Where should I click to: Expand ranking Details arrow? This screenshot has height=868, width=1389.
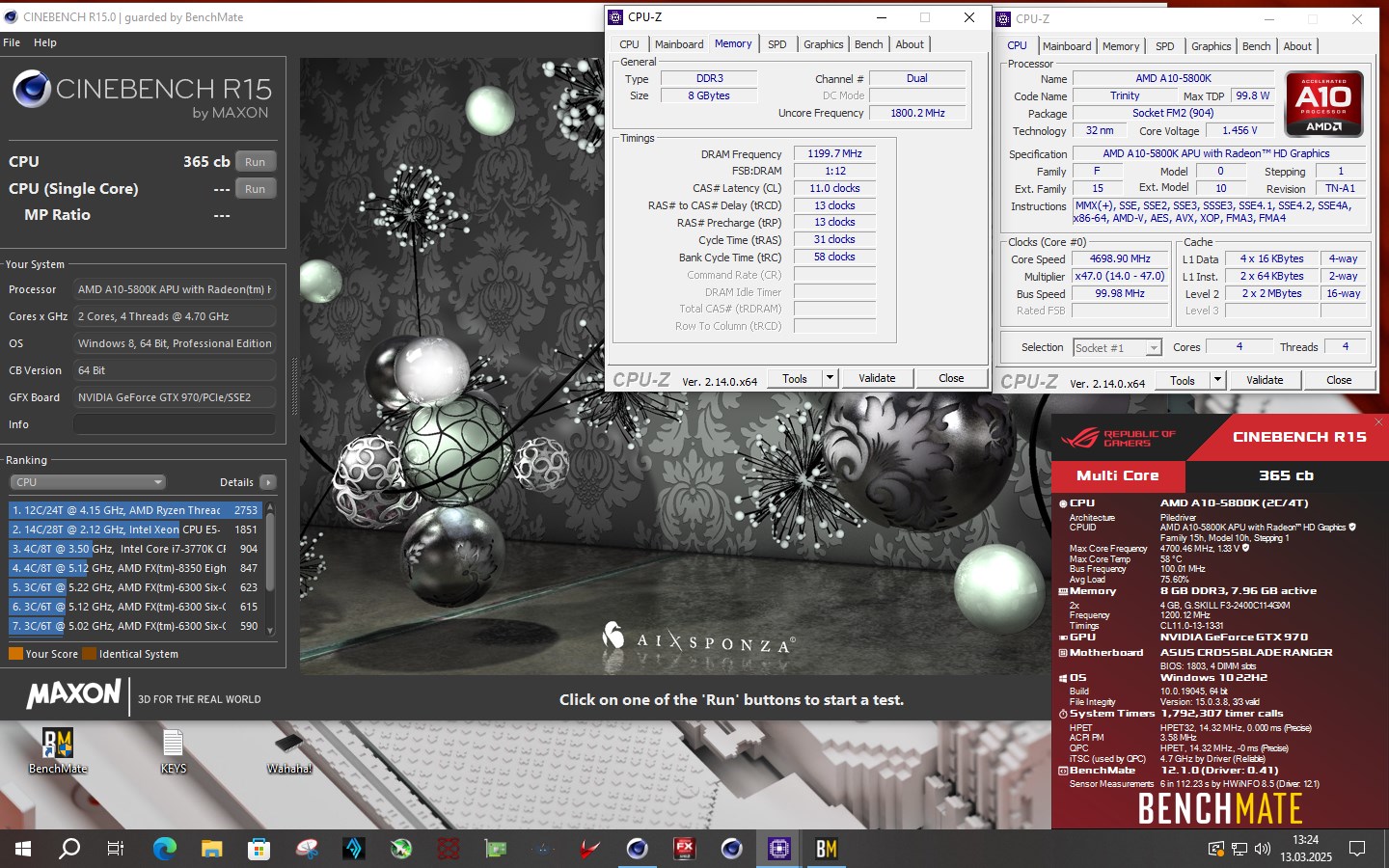[268, 482]
